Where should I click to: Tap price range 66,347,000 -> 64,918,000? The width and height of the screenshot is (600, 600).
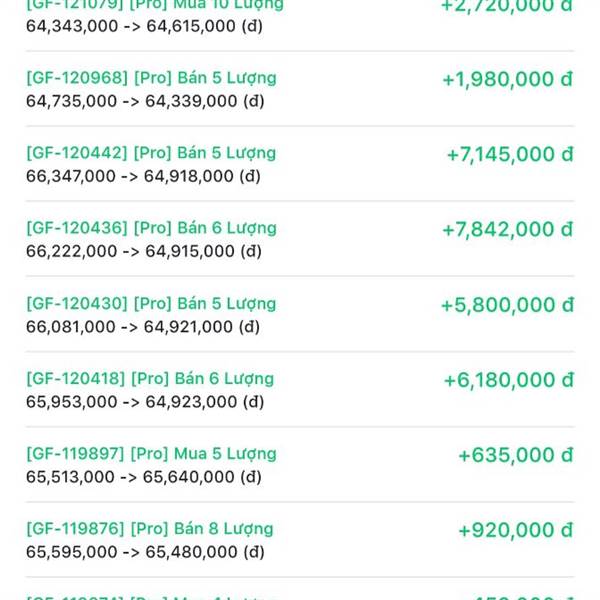(143, 176)
